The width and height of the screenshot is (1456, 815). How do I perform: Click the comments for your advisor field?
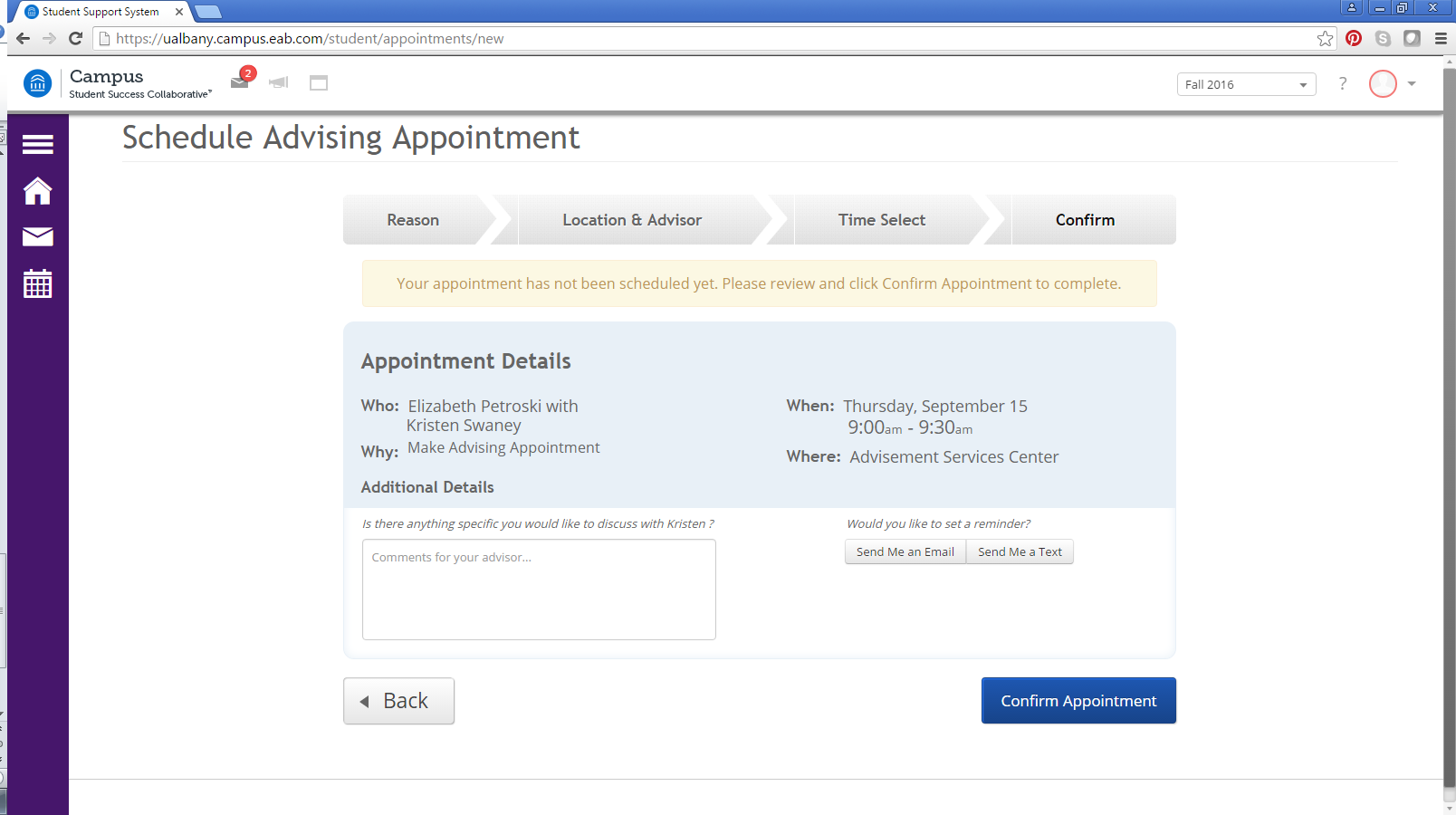tap(539, 589)
